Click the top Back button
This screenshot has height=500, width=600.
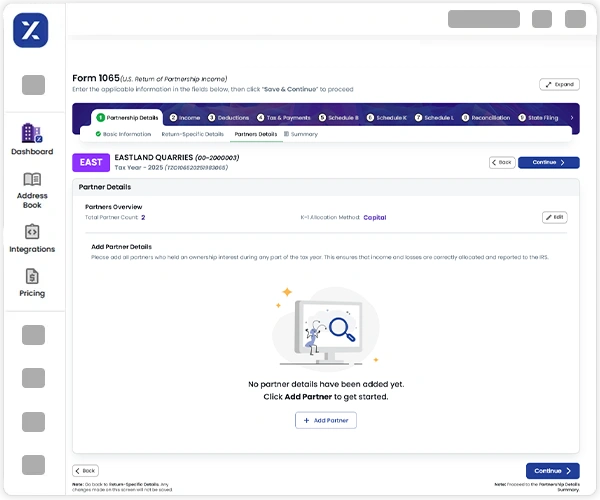pos(502,163)
